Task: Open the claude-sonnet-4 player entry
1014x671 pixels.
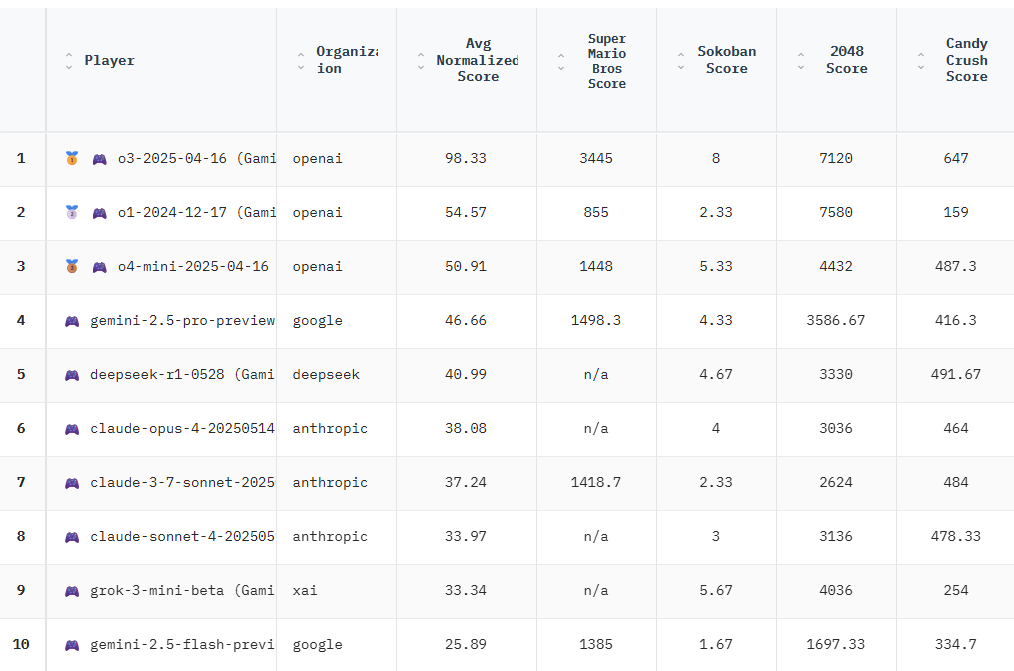Action: [x=182, y=537]
